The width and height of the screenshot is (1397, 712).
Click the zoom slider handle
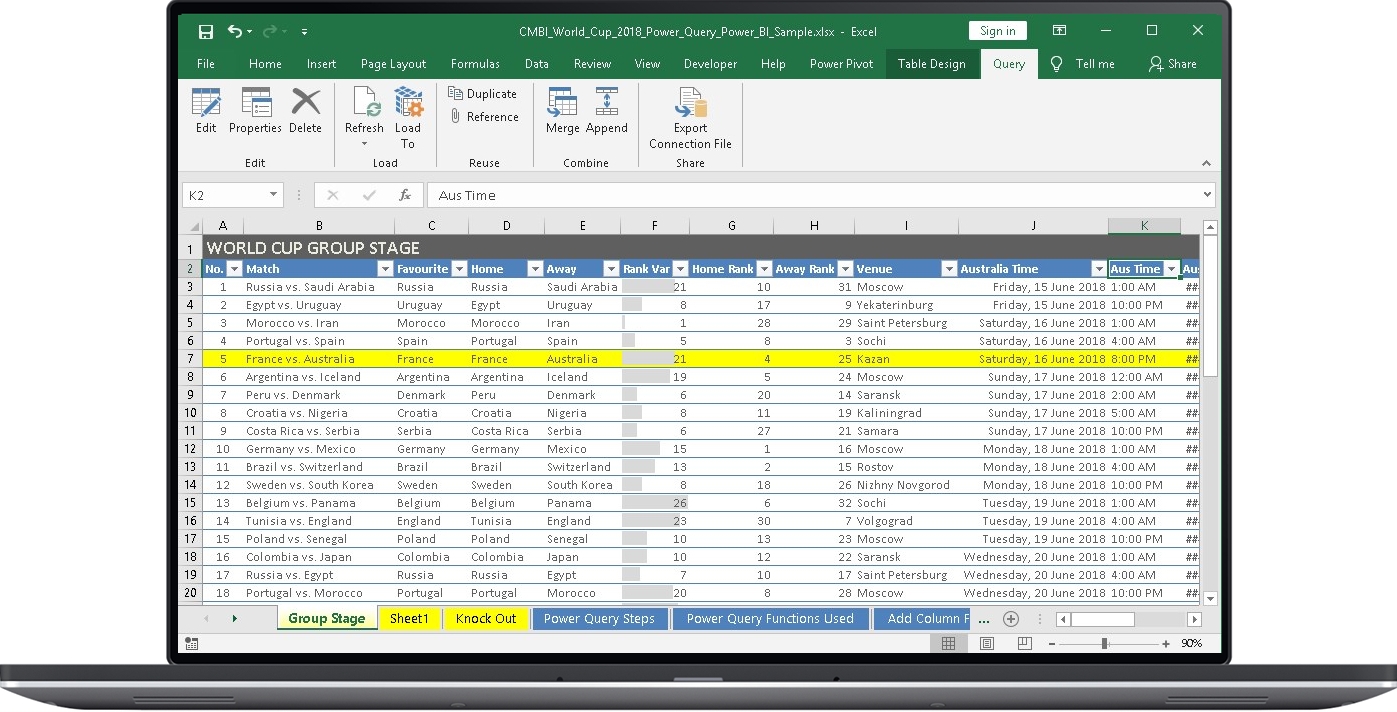1104,644
